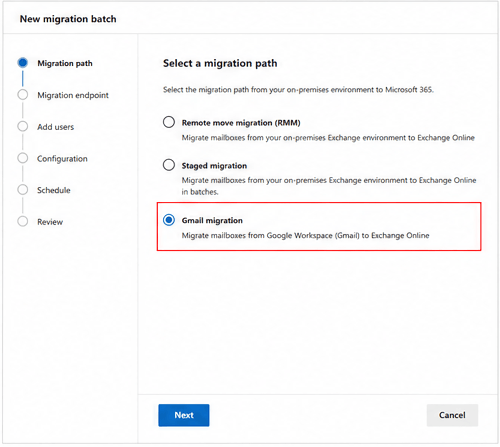
Task: Select Staged migration radio button
Action: click(x=169, y=165)
